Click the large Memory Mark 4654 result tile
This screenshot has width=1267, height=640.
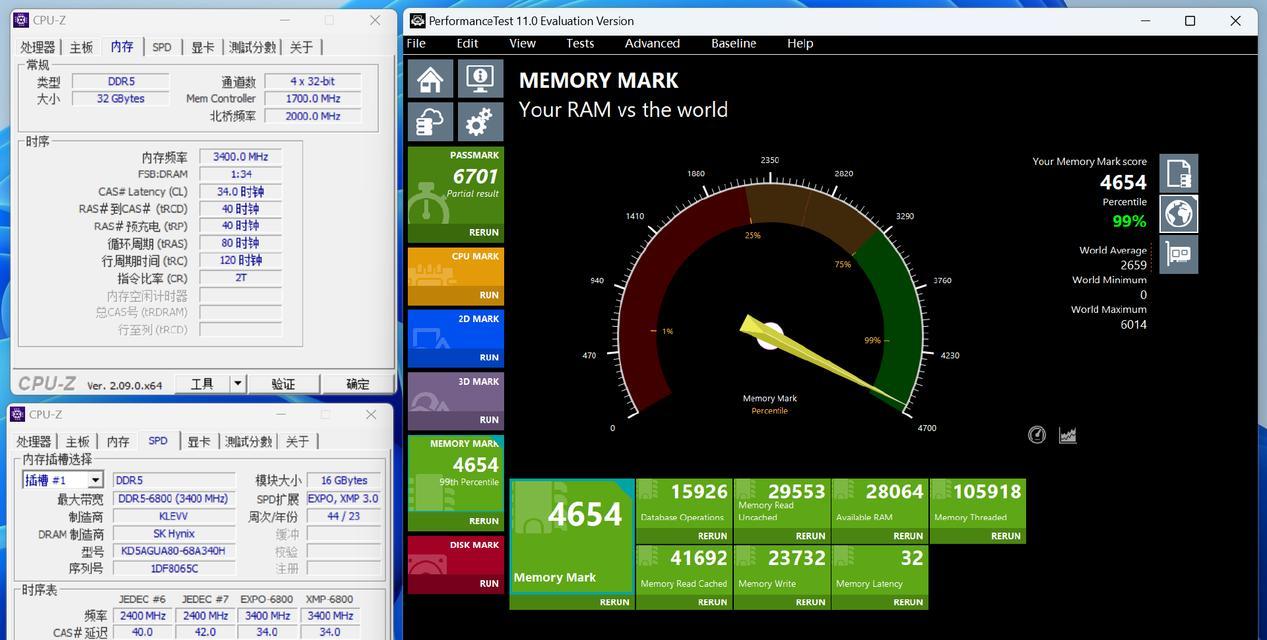[x=572, y=544]
